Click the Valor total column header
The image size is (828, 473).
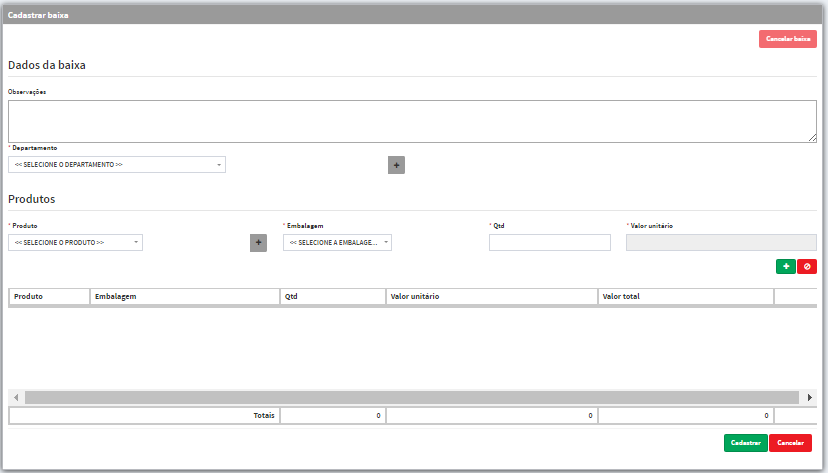(686, 297)
